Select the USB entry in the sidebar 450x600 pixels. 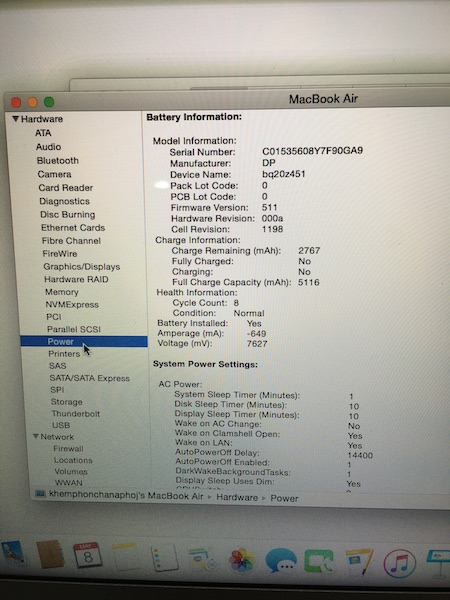tap(61, 425)
